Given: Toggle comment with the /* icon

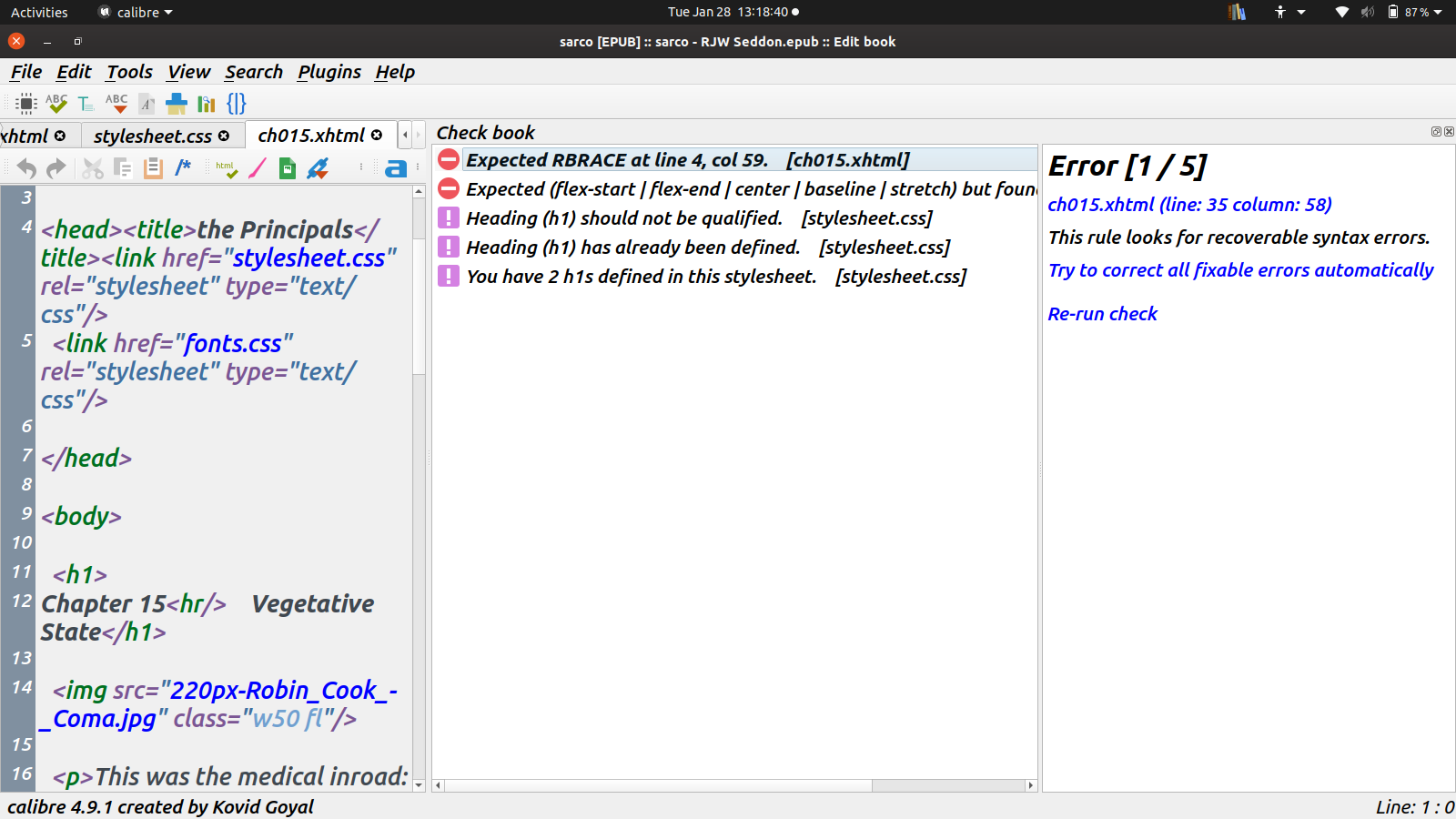Looking at the screenshot, I should 183,167.
